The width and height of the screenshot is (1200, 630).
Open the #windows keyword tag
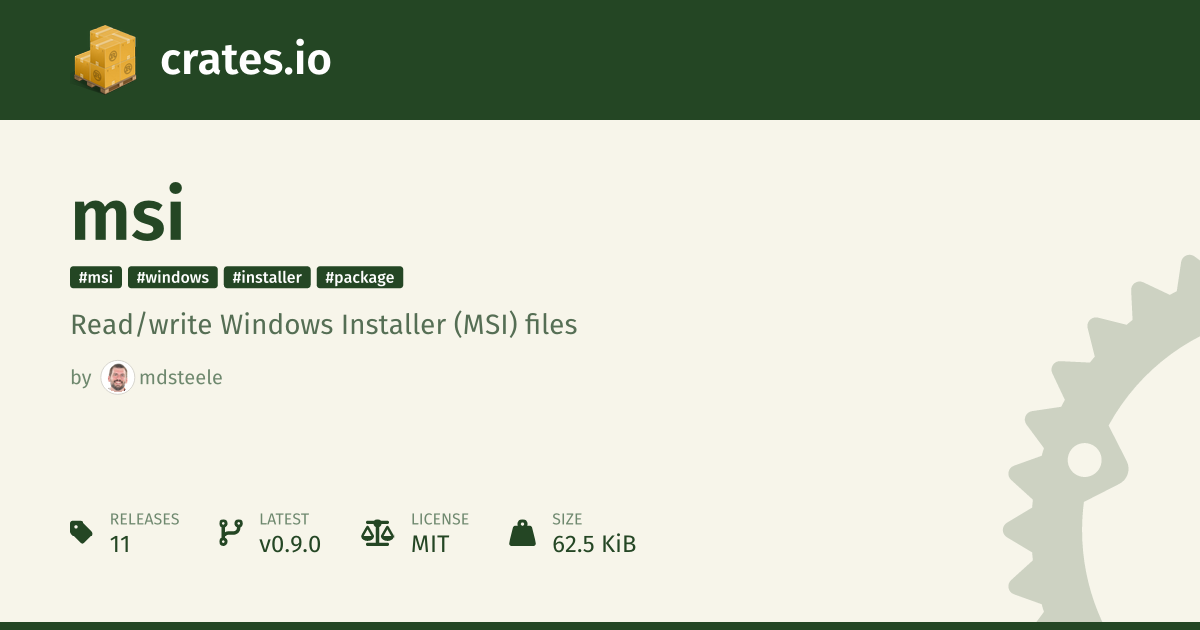(x=173, y=277)
